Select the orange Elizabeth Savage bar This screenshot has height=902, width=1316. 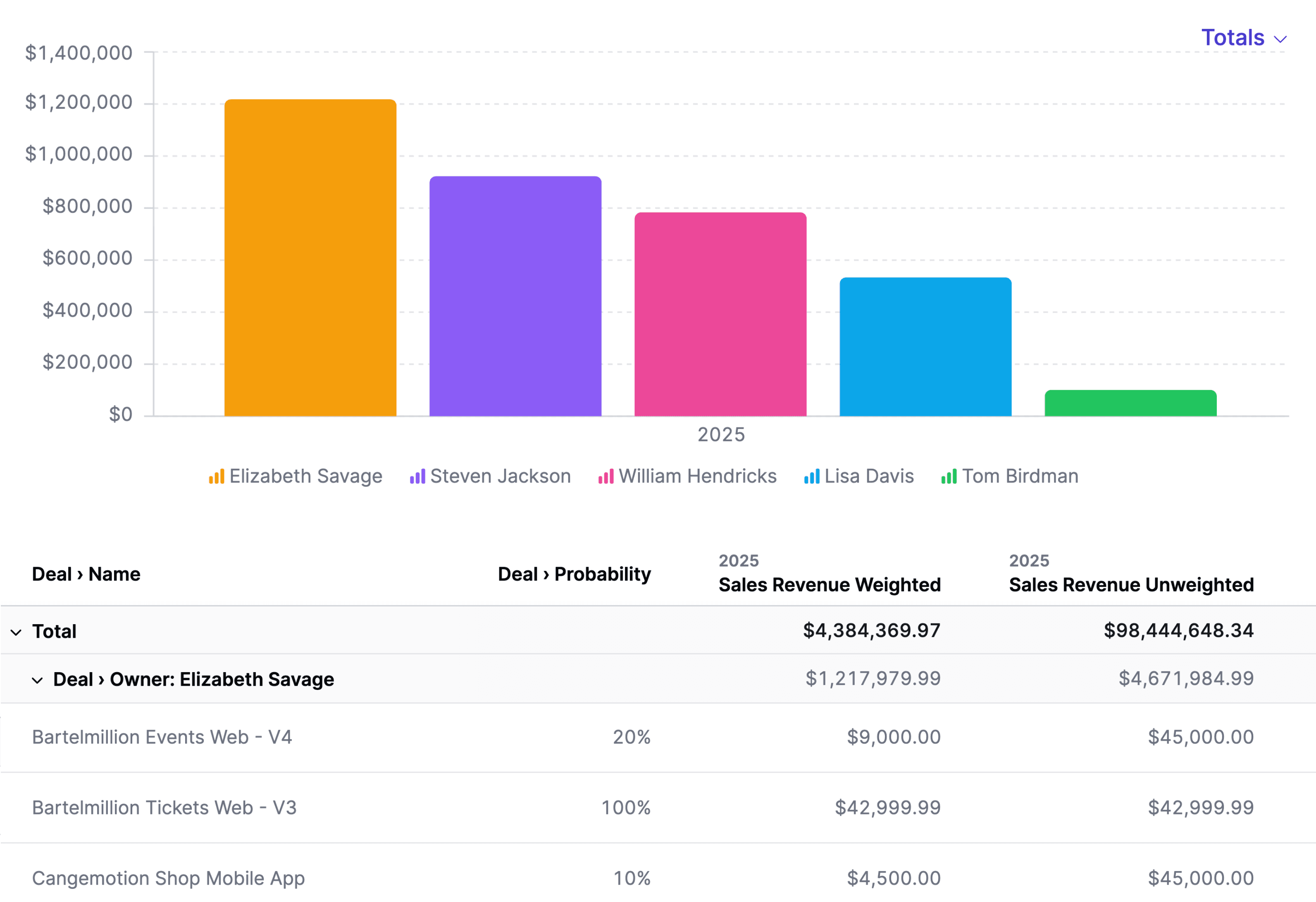coord(310,255)
